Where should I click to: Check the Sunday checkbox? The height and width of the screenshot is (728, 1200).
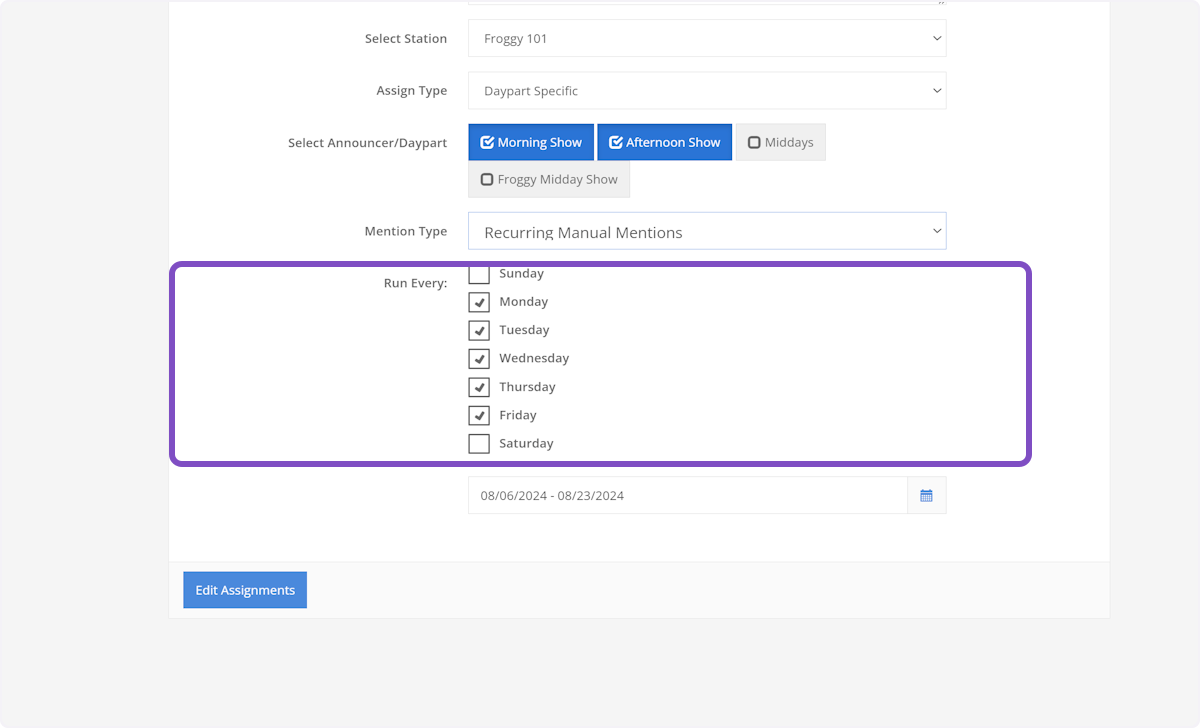click(x=479, y=274)
